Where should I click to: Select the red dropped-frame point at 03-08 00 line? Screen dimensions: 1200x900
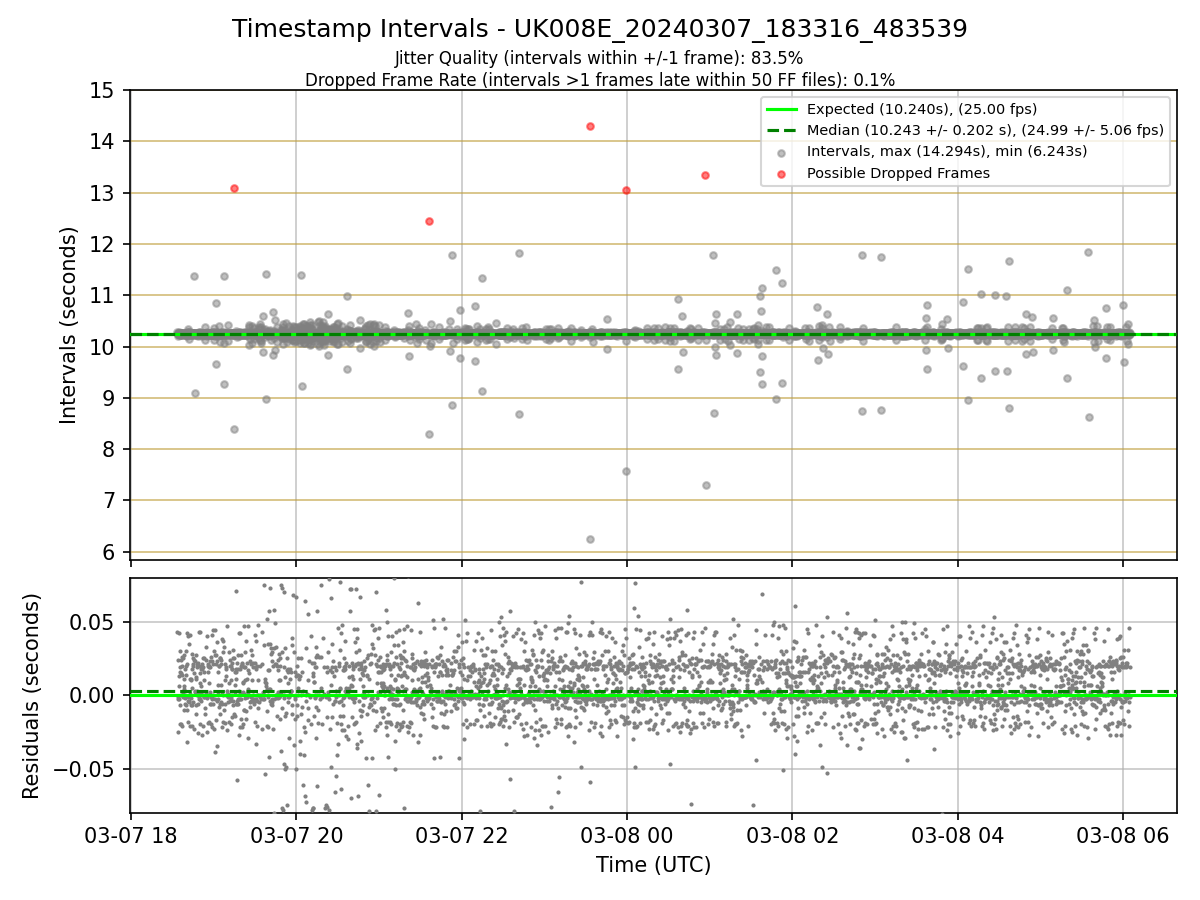pyautogui.click(x=626, y=190)
